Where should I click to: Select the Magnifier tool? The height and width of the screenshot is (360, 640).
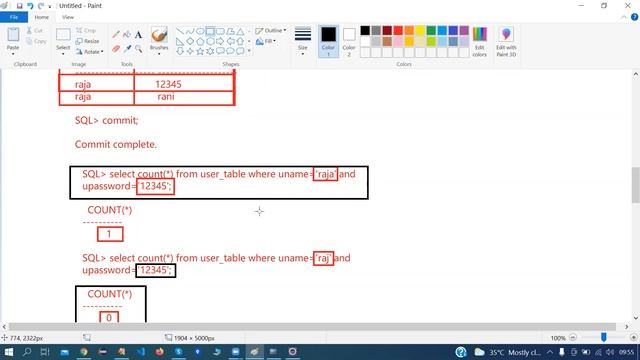[138, 49]
